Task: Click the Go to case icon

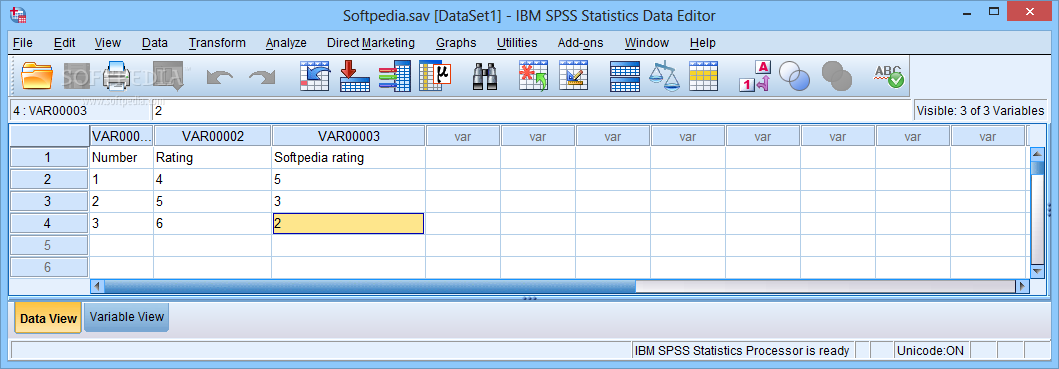Action: pyautogui.click(x=315, y=76)
